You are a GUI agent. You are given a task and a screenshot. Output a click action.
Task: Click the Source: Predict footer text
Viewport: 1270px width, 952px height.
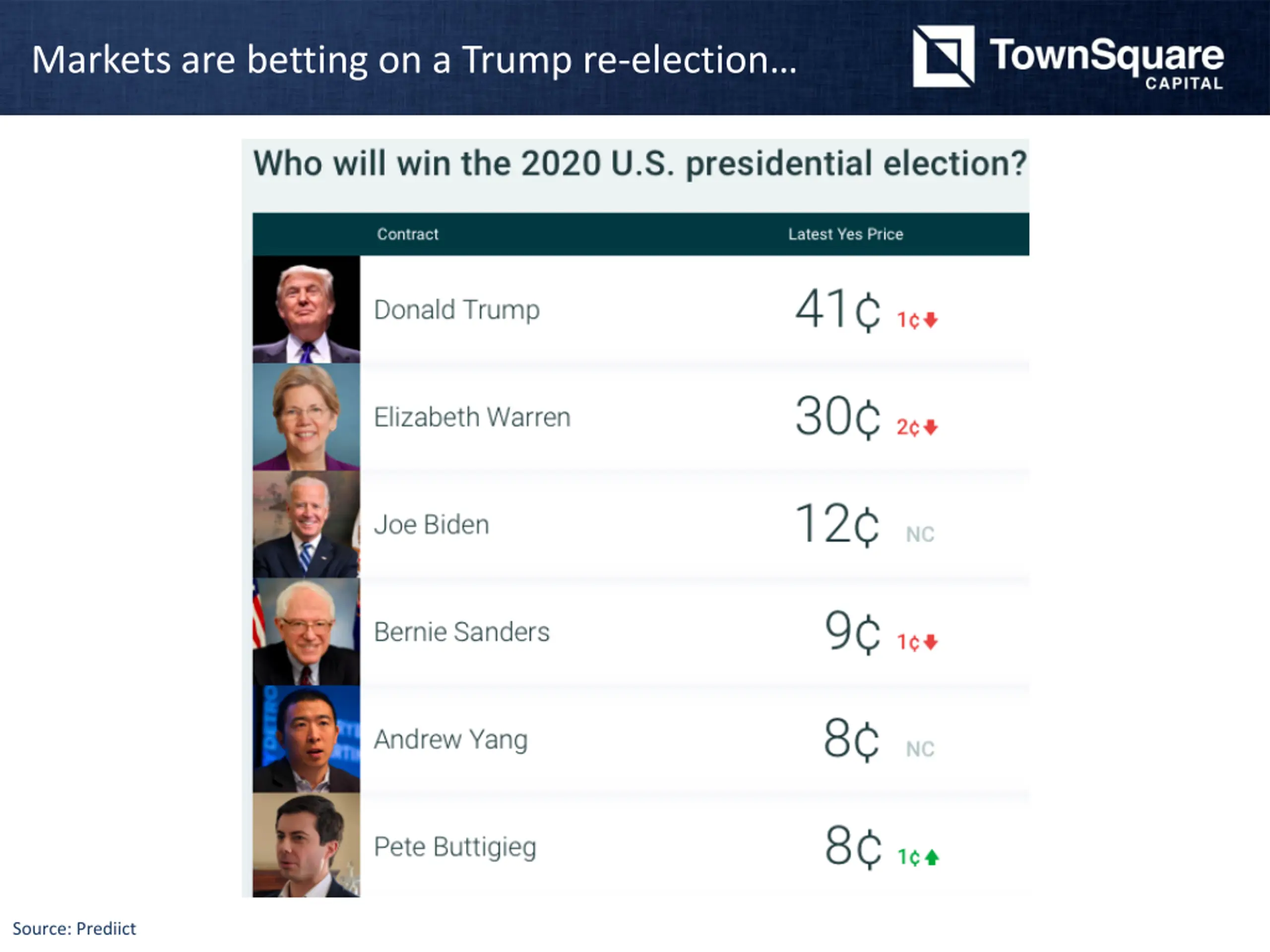point(74,929)
